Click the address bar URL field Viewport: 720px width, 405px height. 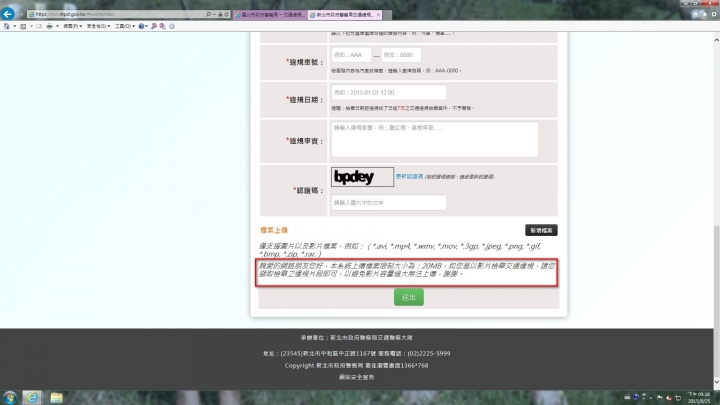(117, 15)
